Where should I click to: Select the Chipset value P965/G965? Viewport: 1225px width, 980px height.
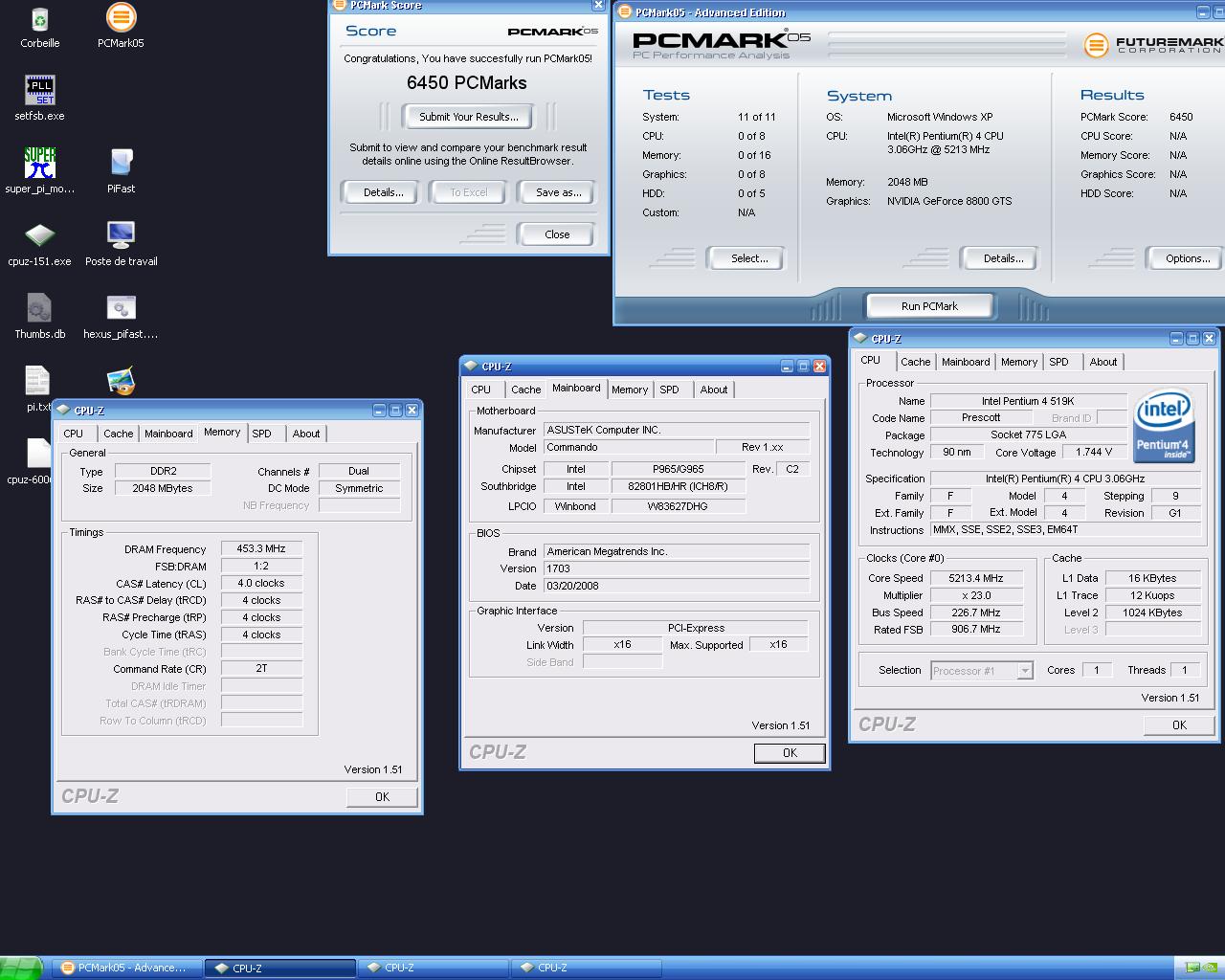(x=678, y=469)
